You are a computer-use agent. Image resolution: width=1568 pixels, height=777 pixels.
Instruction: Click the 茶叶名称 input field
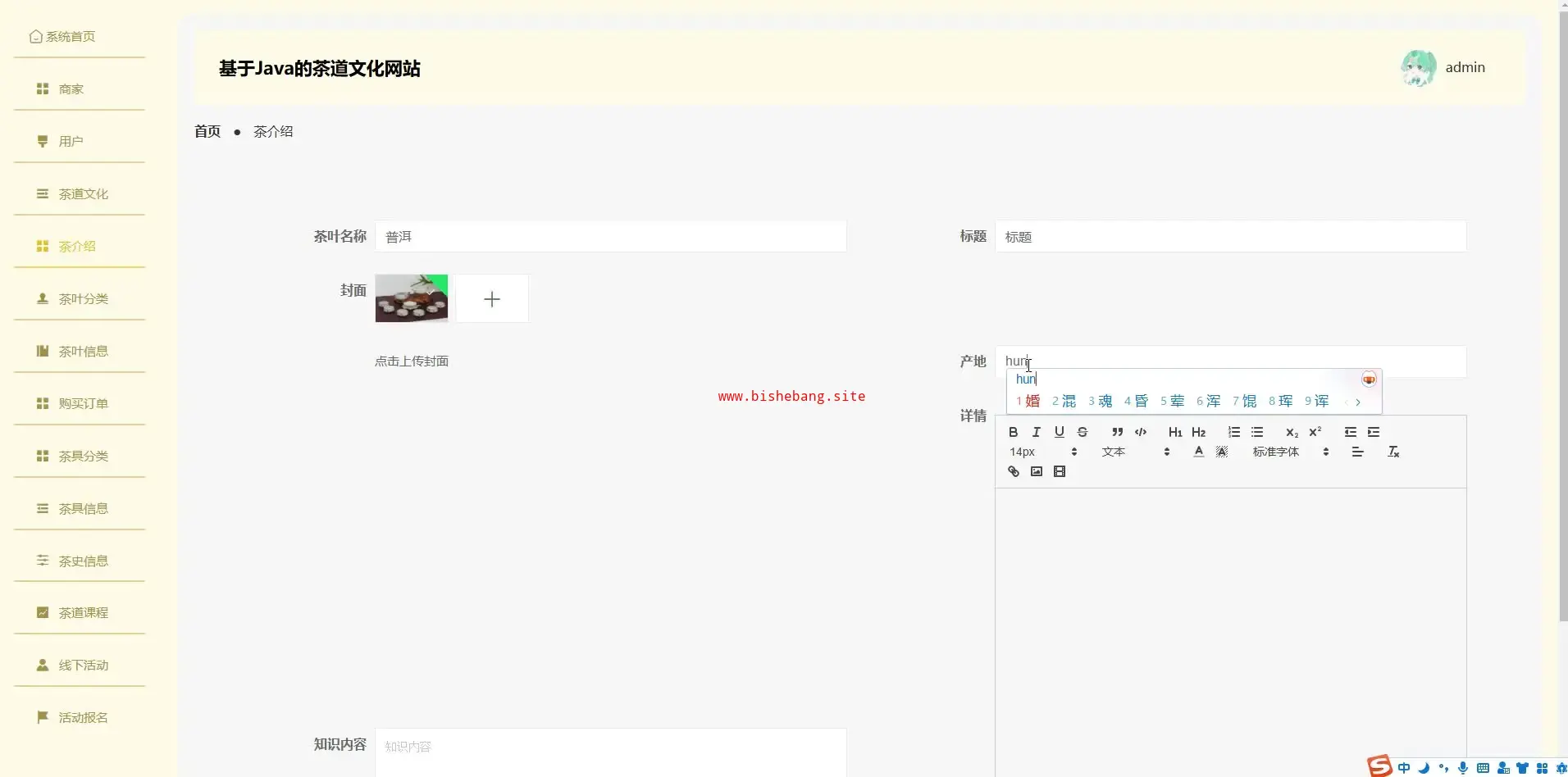coord(611,236)
